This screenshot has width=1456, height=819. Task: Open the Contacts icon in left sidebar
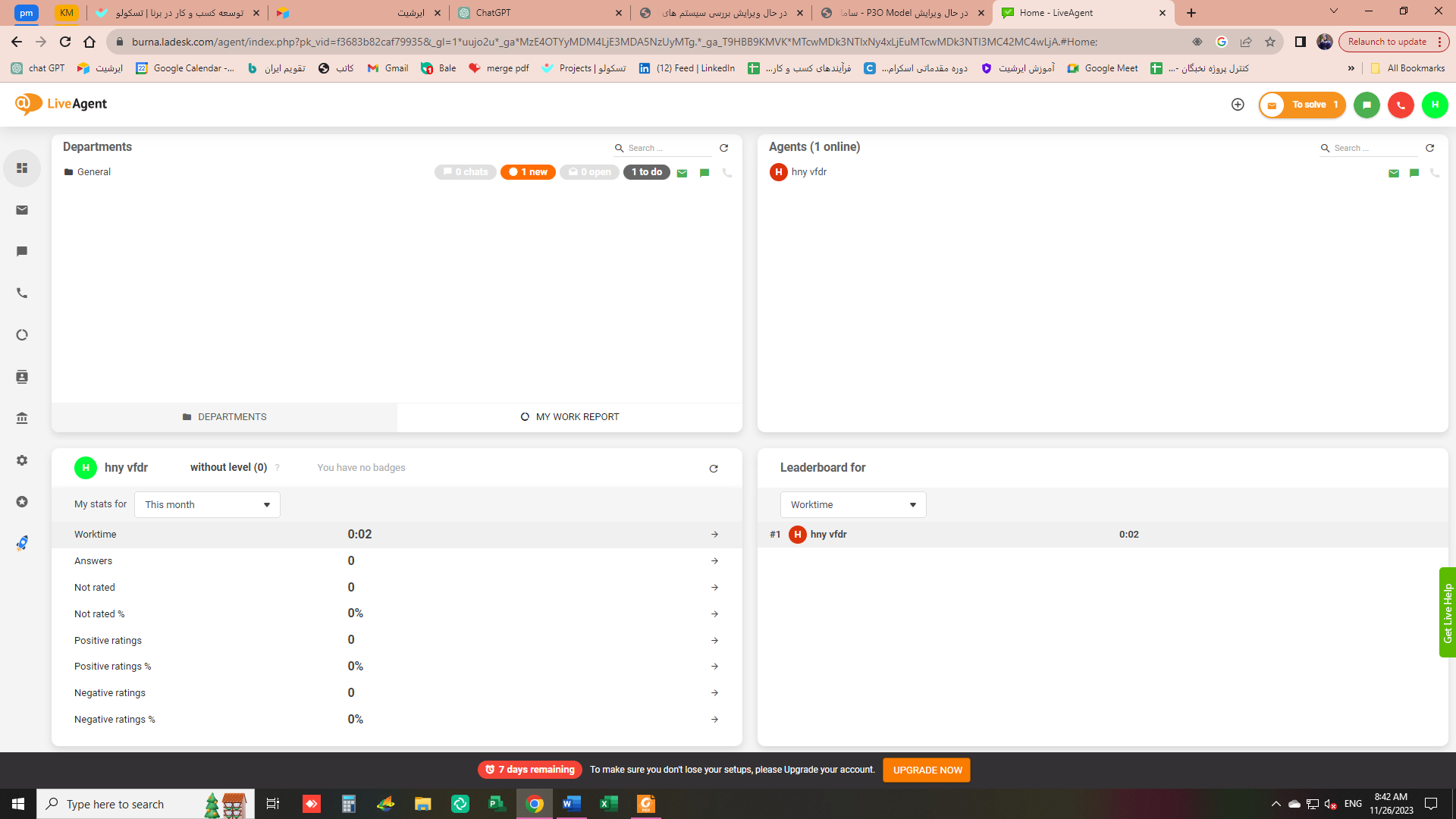coord(22,377)
